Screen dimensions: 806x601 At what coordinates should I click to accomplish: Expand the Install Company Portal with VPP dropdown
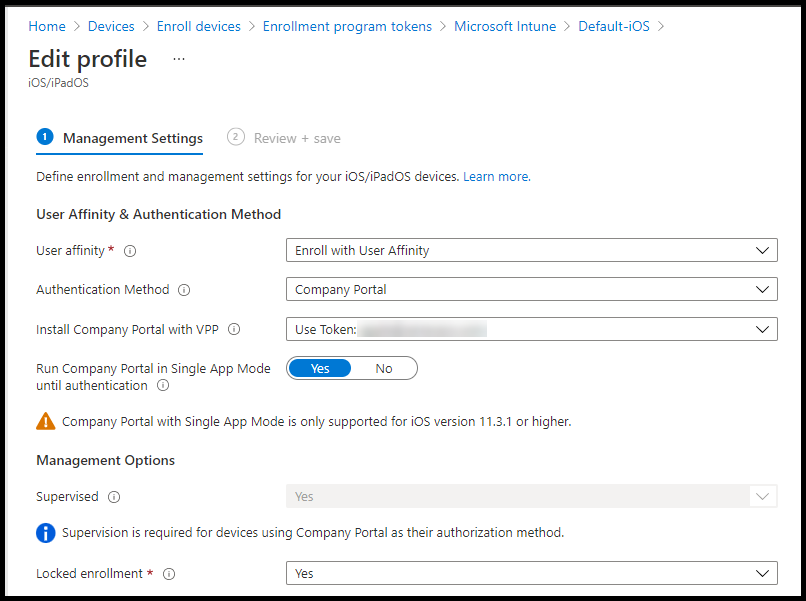(x=531, y=329)
